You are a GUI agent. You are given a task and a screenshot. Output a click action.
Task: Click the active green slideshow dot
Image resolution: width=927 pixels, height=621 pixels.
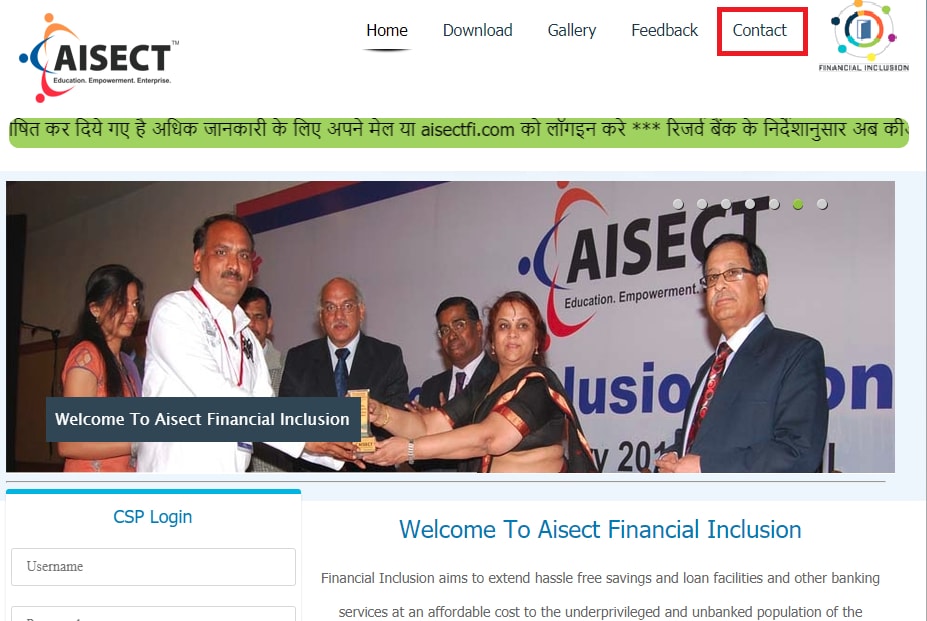(798, 204)
